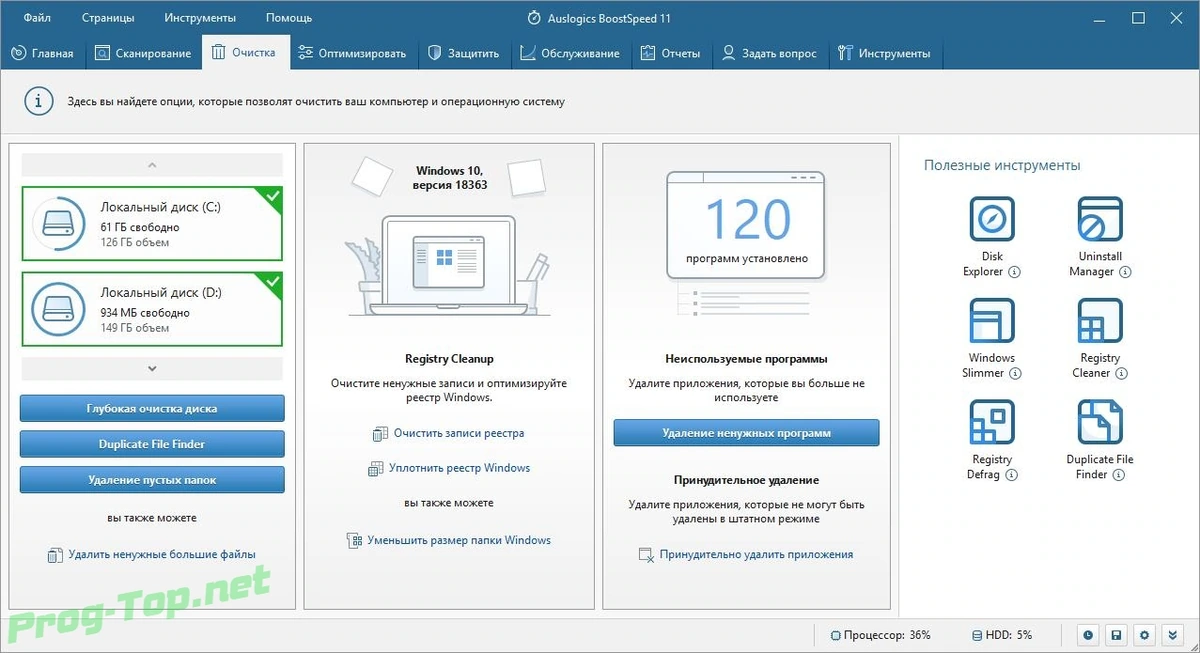
Task: Click the info icon beside page description
Action: (39, 101)
